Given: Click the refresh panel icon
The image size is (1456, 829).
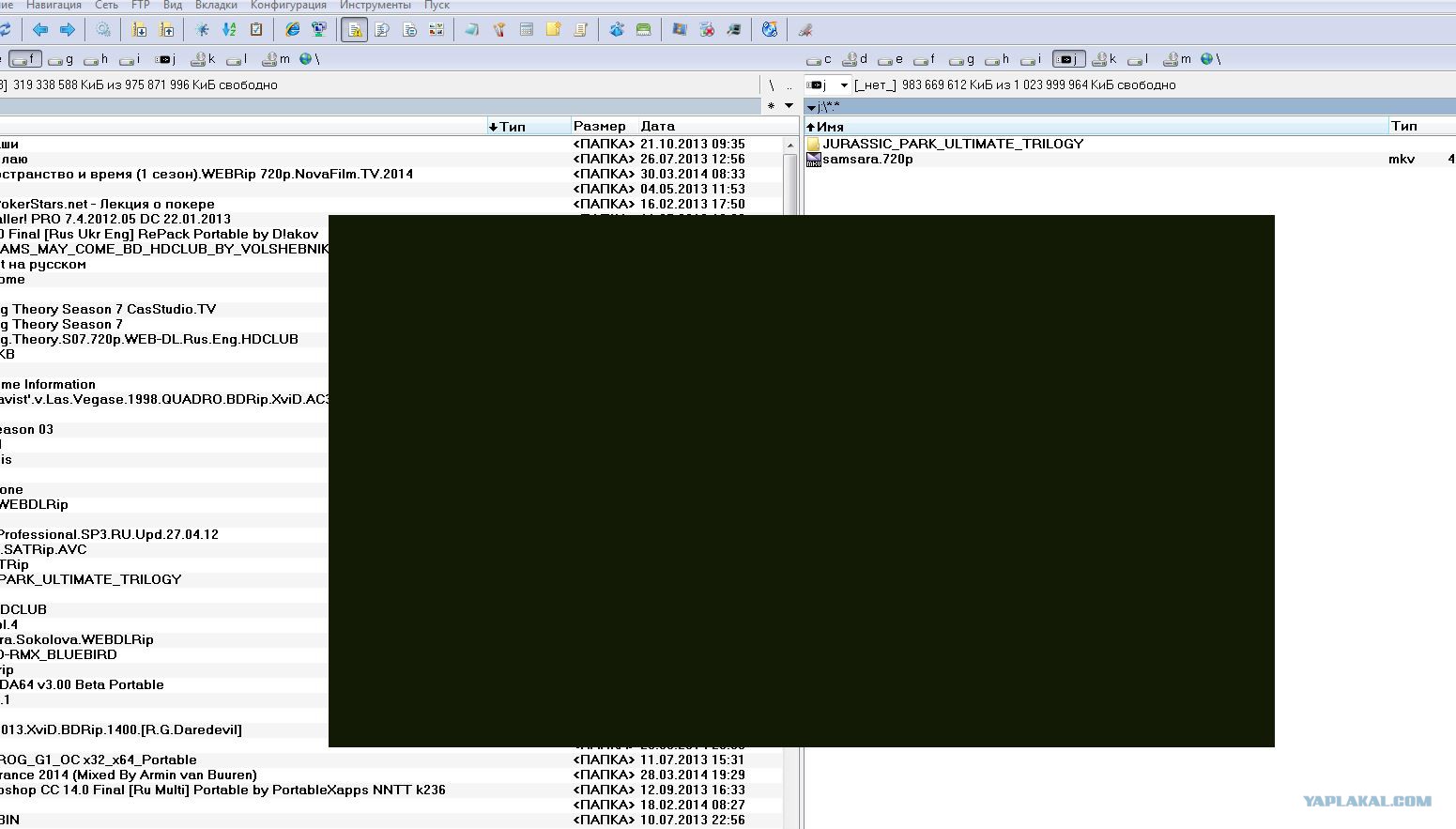Looking at the screenshot, I should [5, 30].
